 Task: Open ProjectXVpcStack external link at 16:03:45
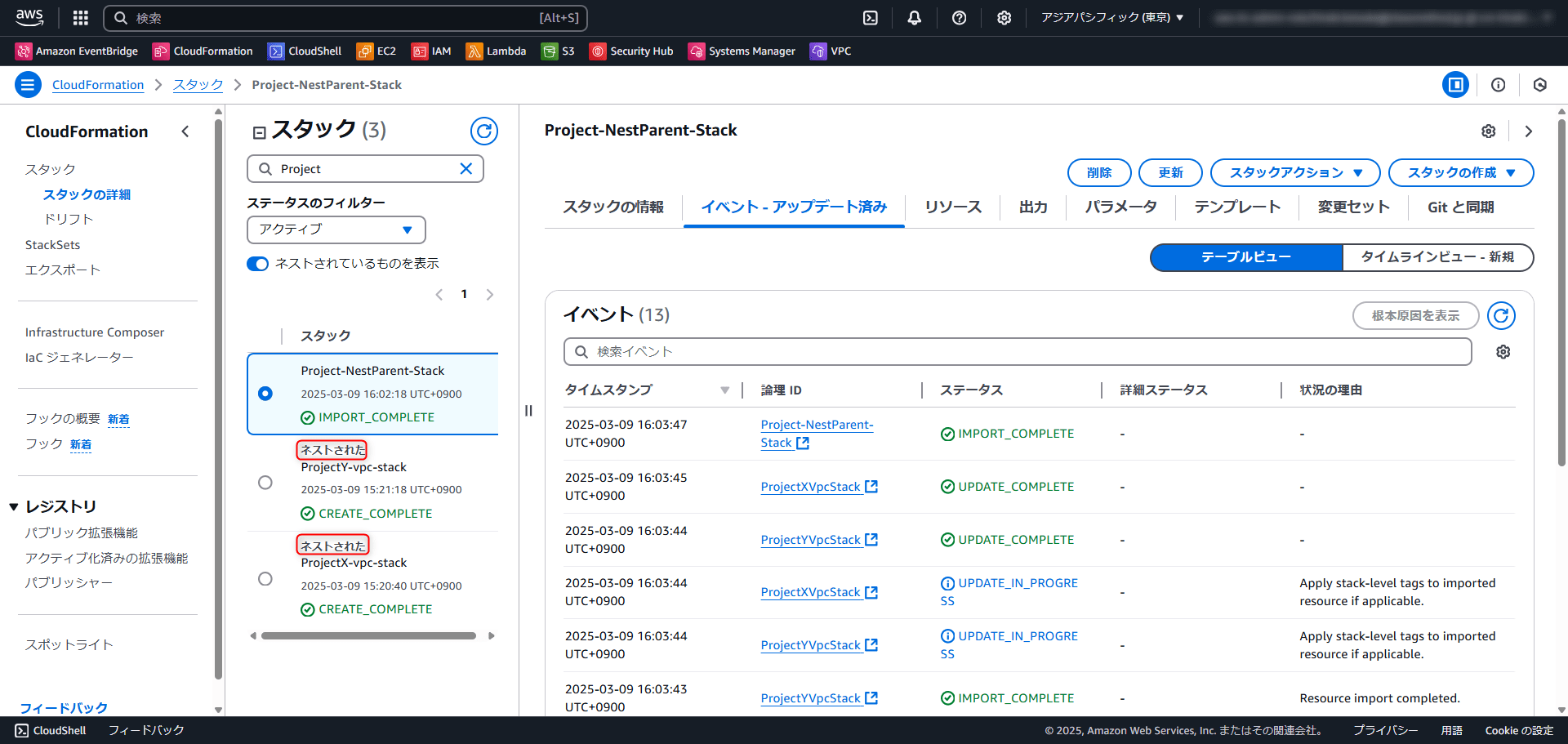pyautogui.click(x=871, y=486)
